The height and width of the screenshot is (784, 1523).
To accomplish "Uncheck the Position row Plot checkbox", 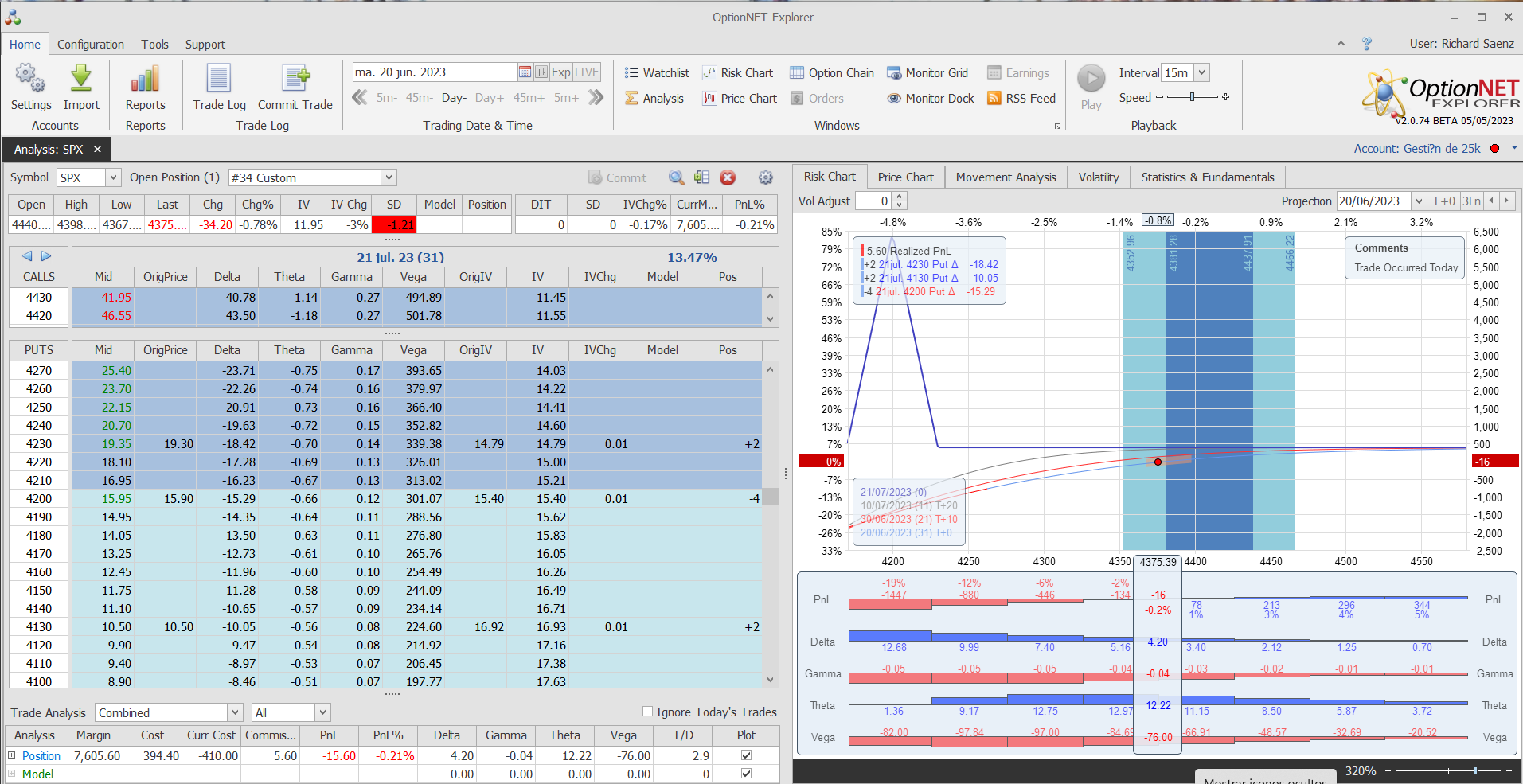I will [x=746, y=755].
